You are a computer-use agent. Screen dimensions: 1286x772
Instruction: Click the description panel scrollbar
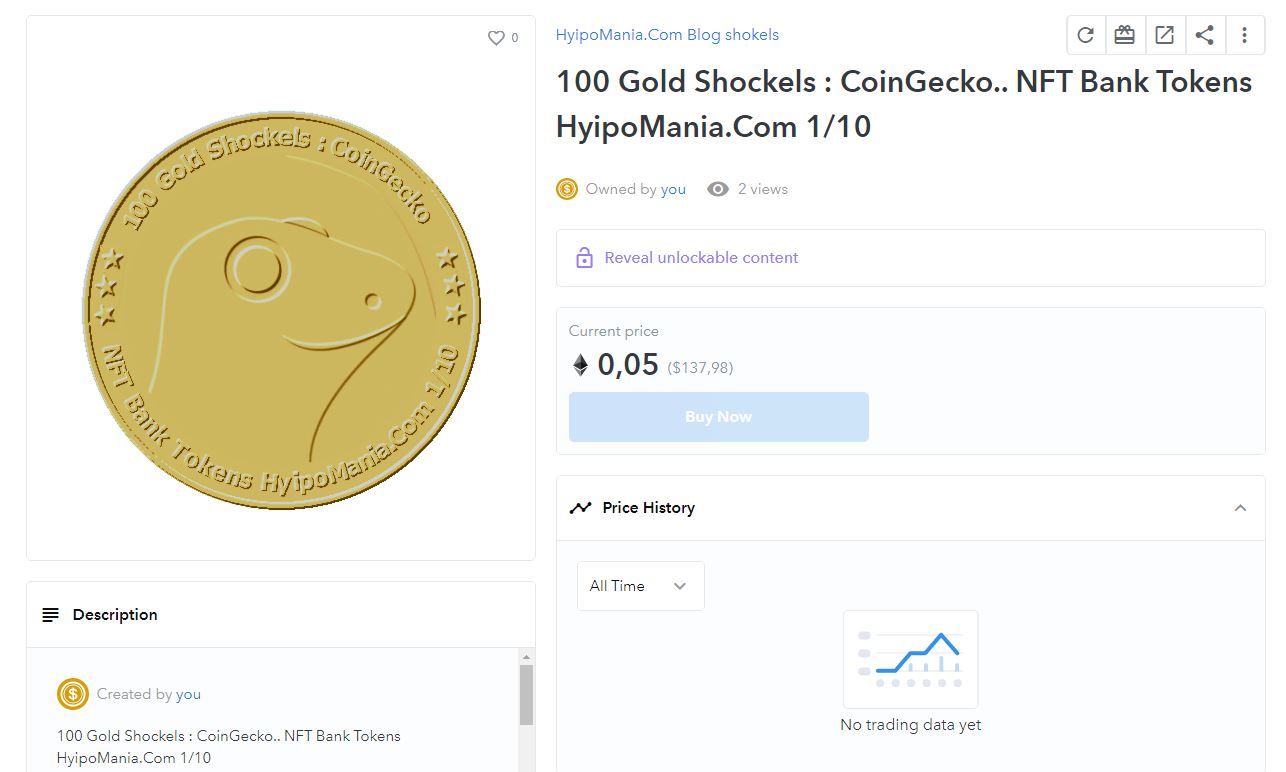click(x=526, y=695)
